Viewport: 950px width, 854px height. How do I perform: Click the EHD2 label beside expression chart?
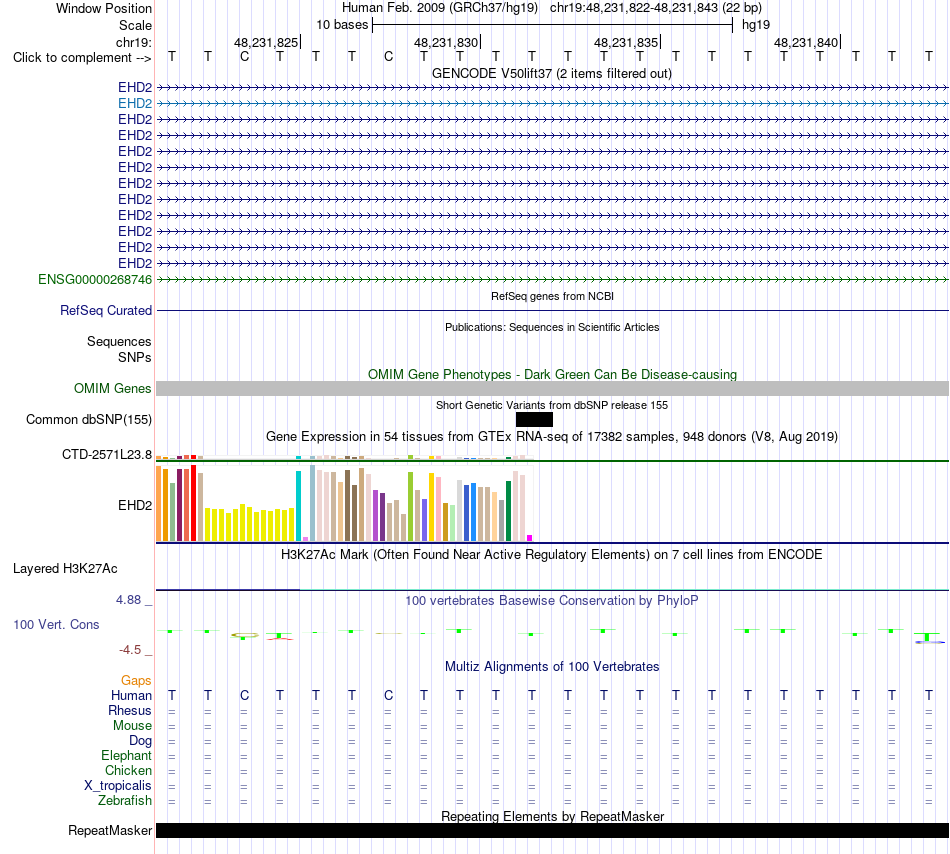(135, 505)
